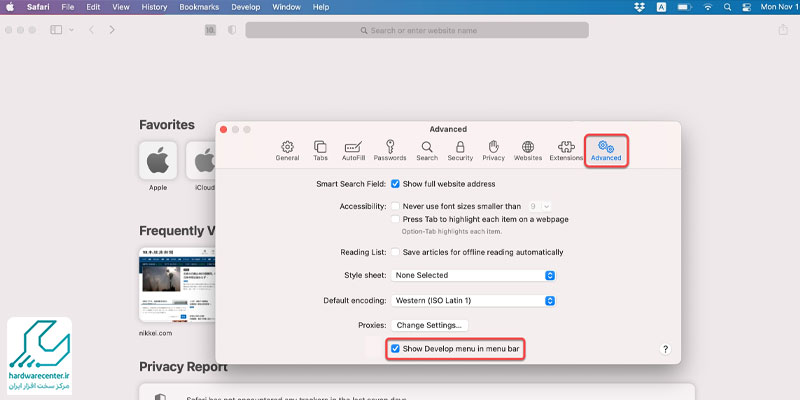The width and height of the screenshot is (800, 400).
Task: Open Wi-Fi menu in menu bar
Action: point(708,7)
